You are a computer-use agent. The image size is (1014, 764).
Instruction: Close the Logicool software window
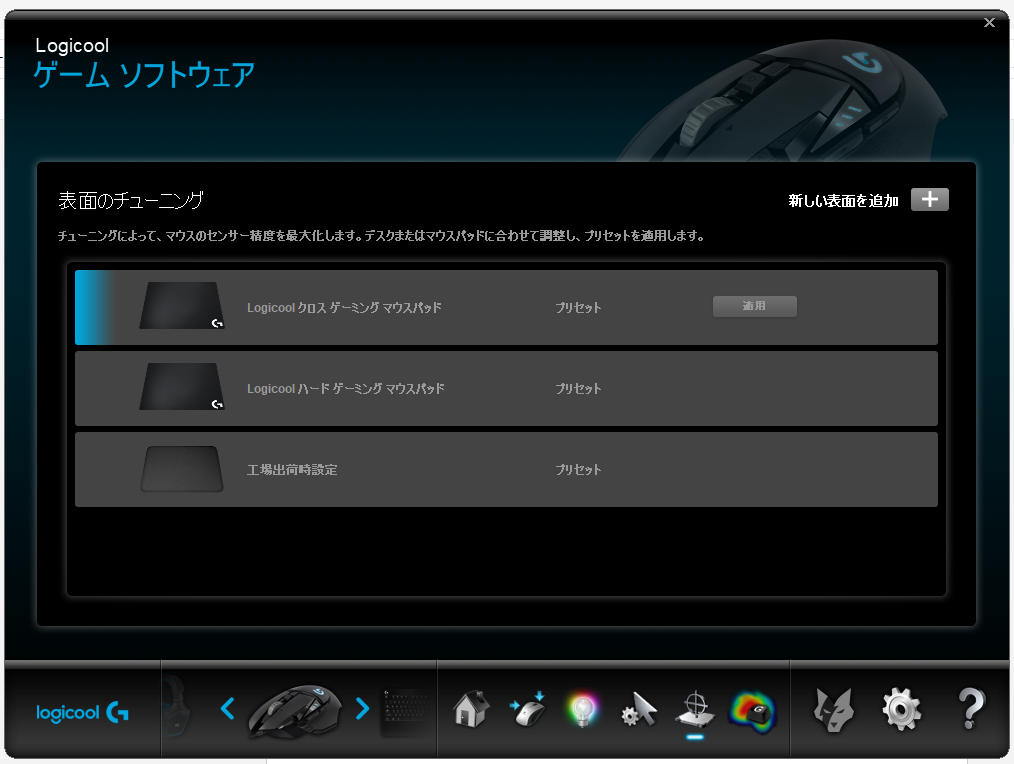point(989,23)
